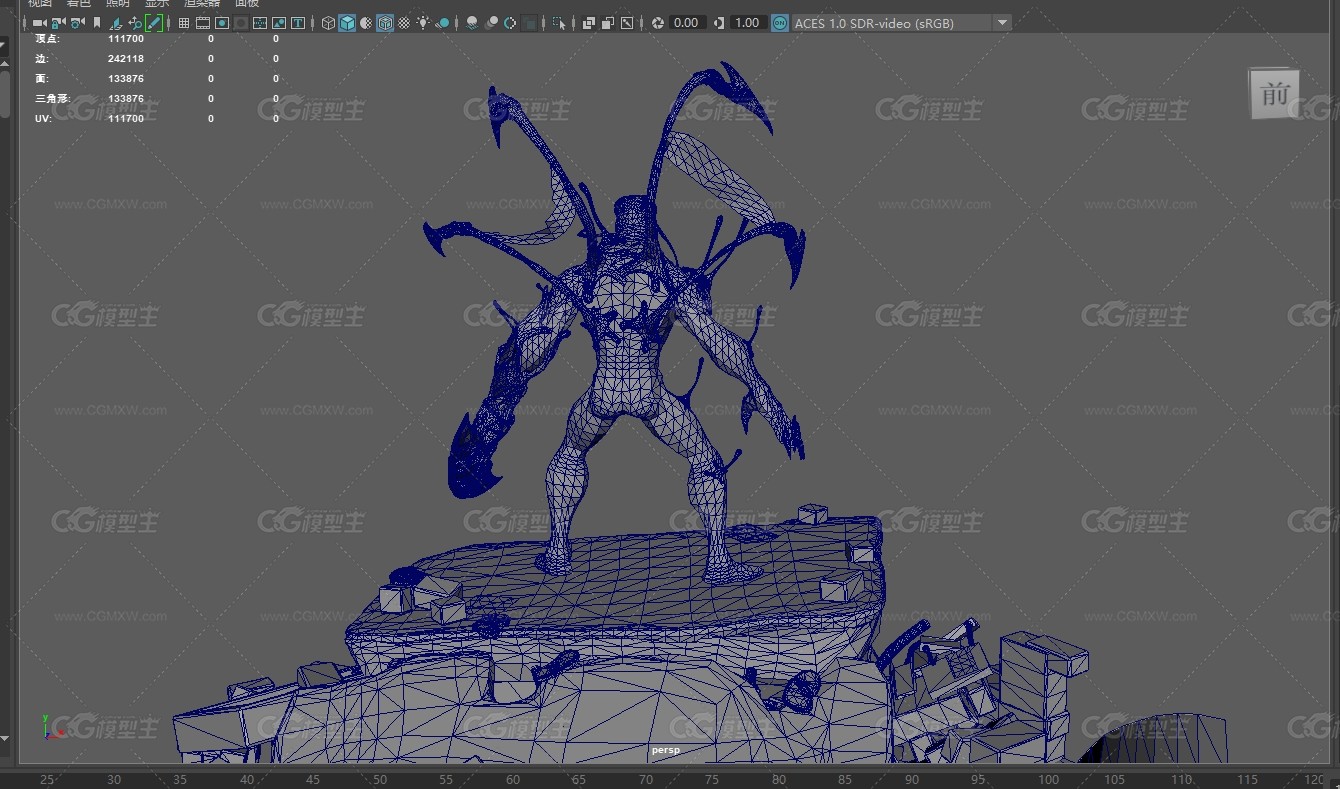Viewport: 1340px width, 789px height.
Task: Click the Image Plane icon
Action: [116, 23]
